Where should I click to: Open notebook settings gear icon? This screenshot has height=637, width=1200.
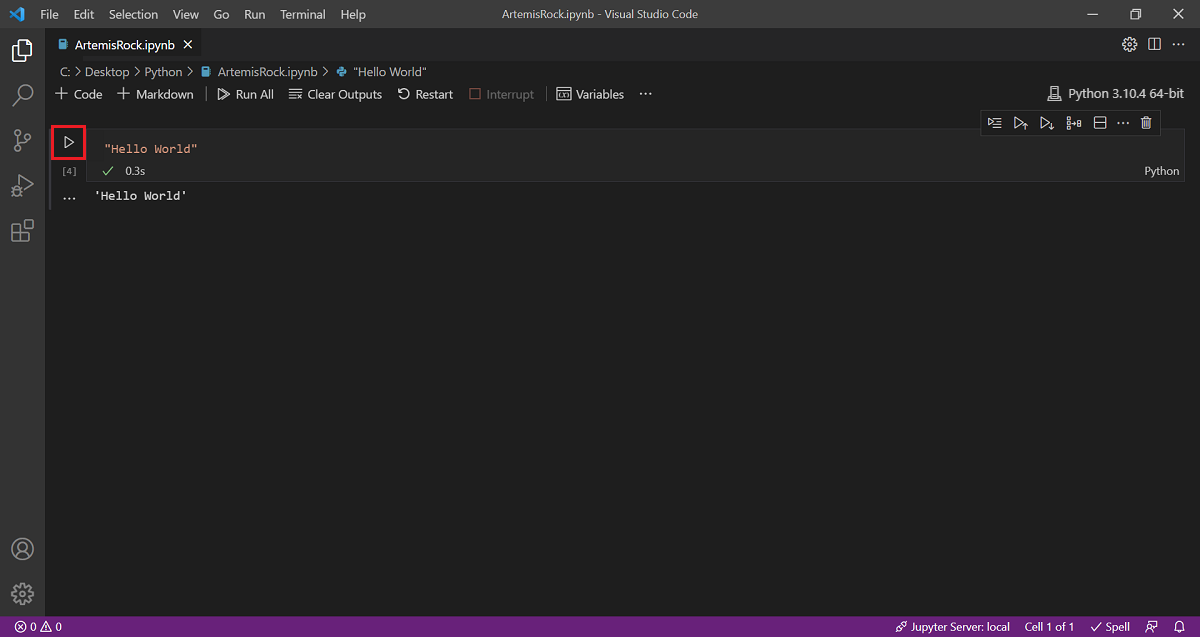tap(1129, 44)
